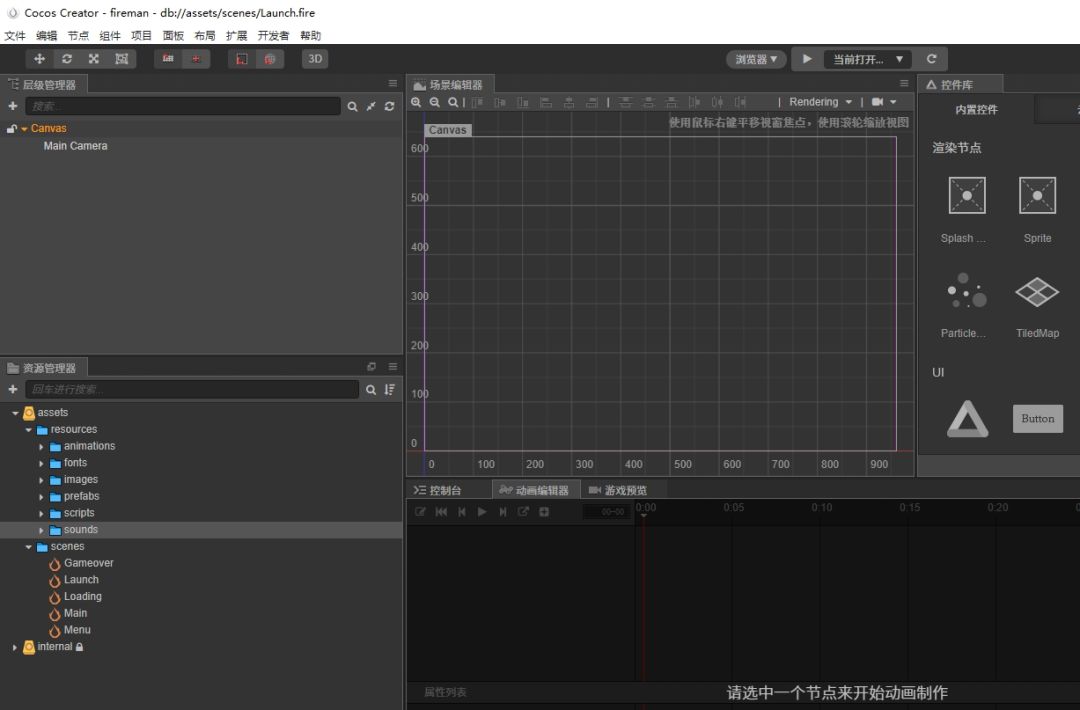The image size is (1080, 710).
Task: Click the play preview button
Action: coord(807,59)
